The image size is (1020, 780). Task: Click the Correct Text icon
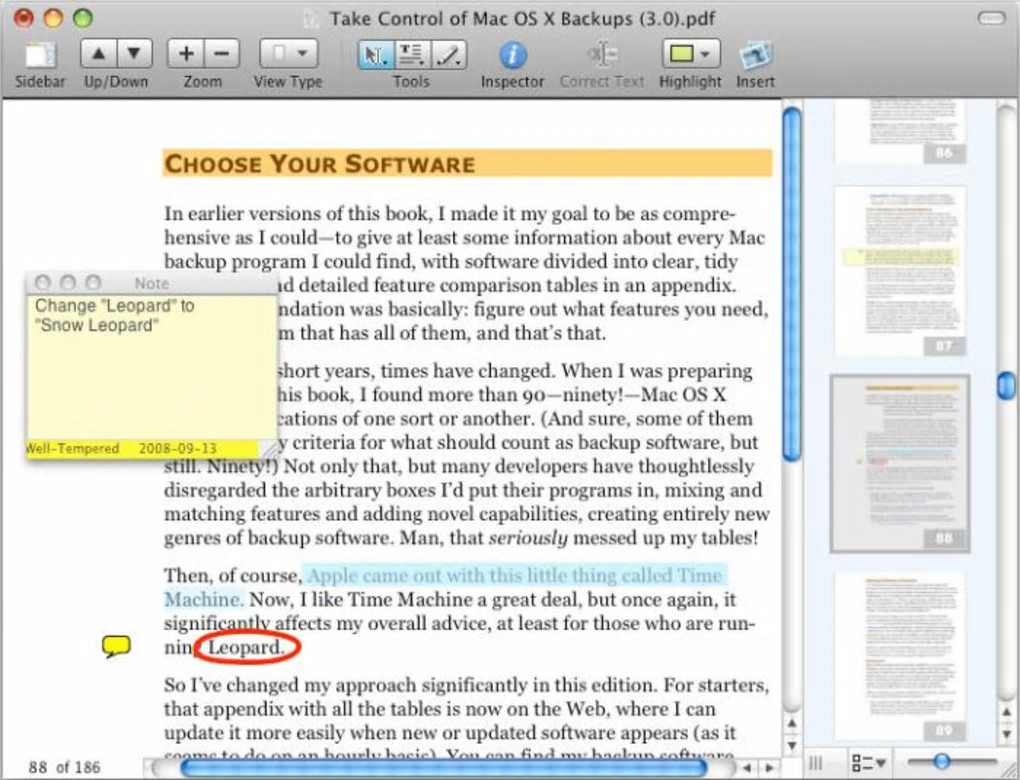[x=602, y=55]
